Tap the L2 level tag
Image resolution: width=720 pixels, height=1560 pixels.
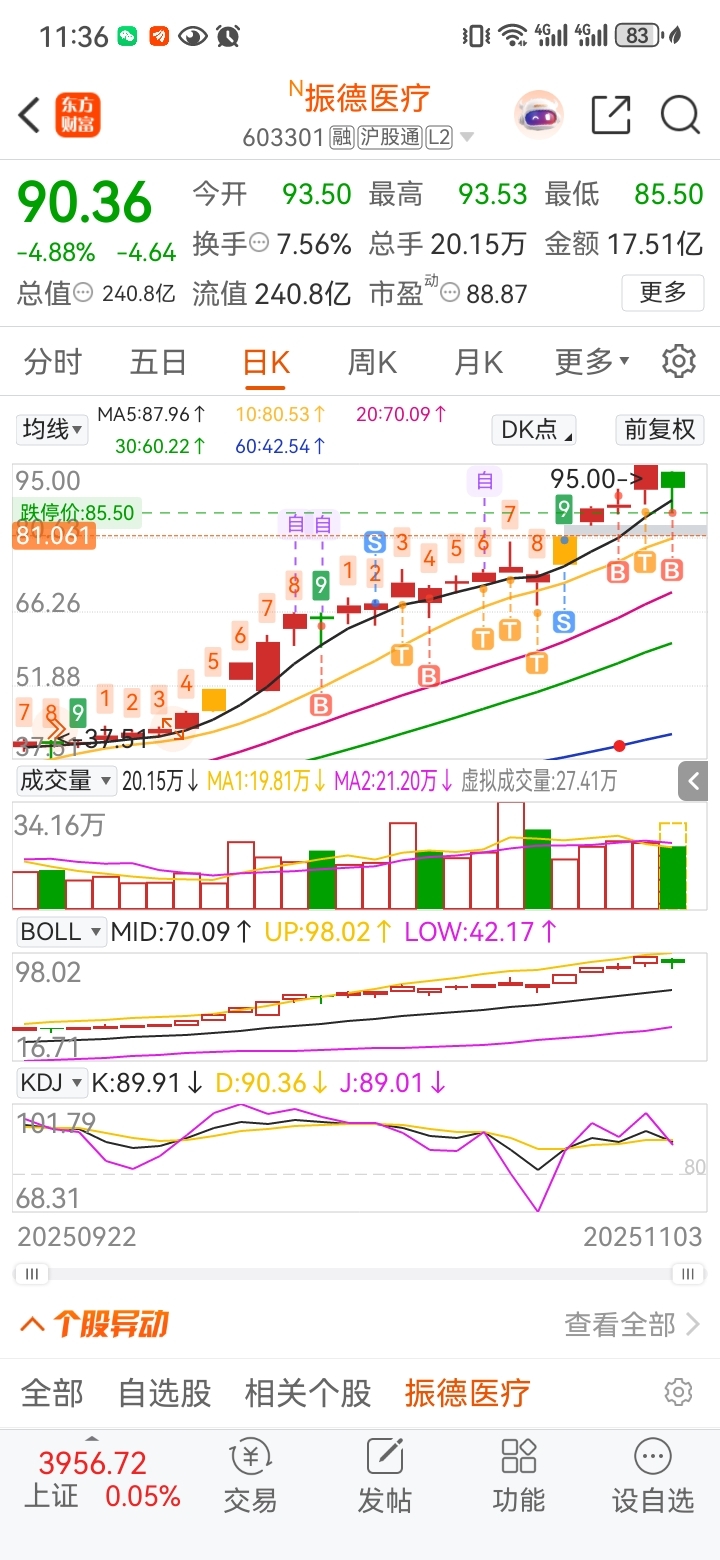pos(438,138)
